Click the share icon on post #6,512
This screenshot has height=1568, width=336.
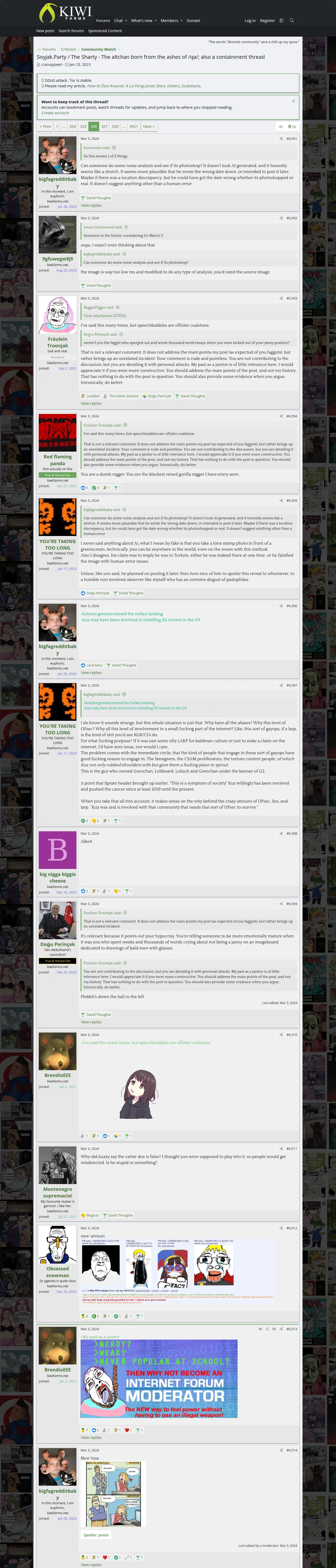[x=281, y=1228]
